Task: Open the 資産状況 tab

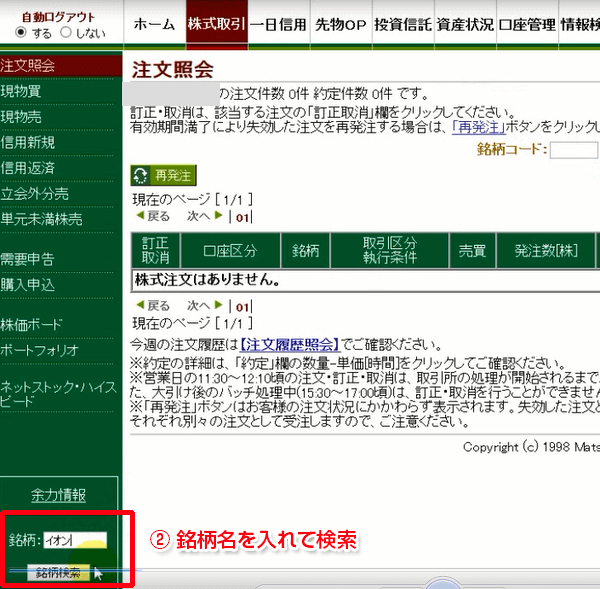Action: click(x=465, y=24)
